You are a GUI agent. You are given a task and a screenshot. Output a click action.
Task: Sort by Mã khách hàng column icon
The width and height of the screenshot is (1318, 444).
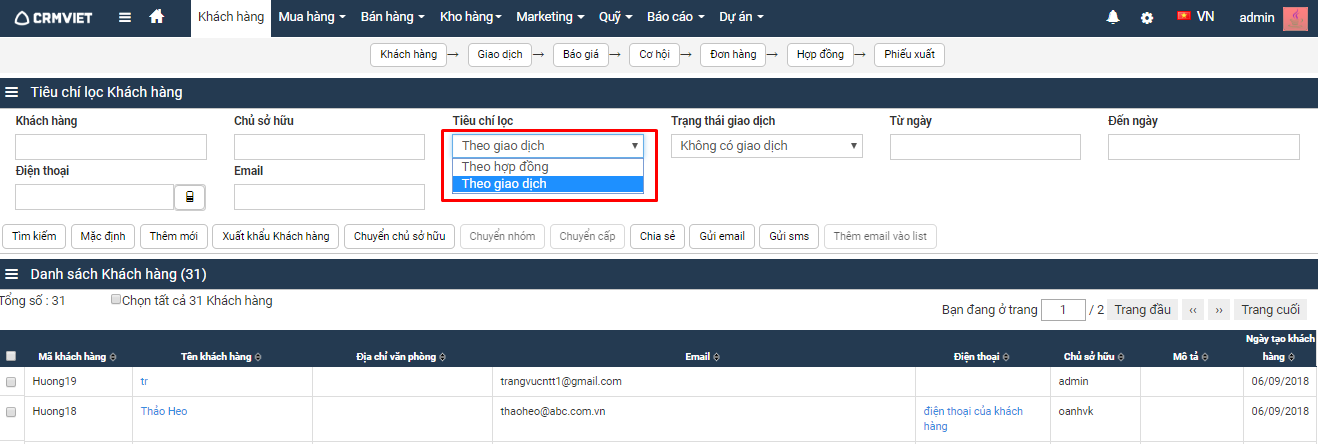click(x=113, y=356)
